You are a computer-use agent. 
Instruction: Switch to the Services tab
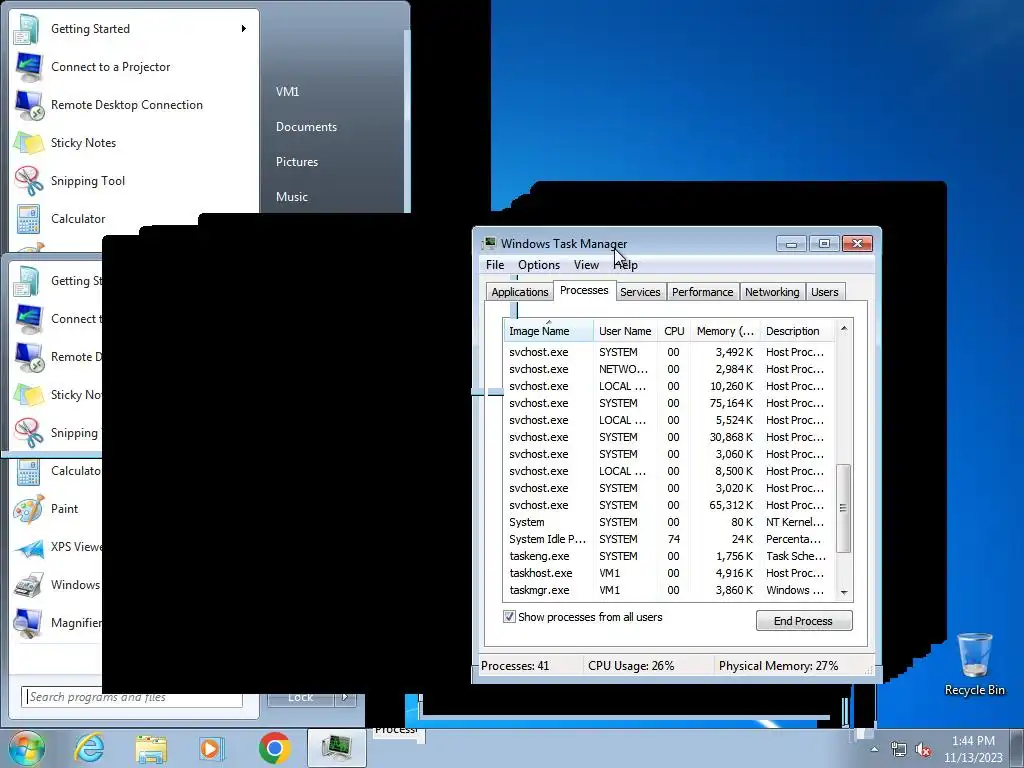tap(640, 292)
